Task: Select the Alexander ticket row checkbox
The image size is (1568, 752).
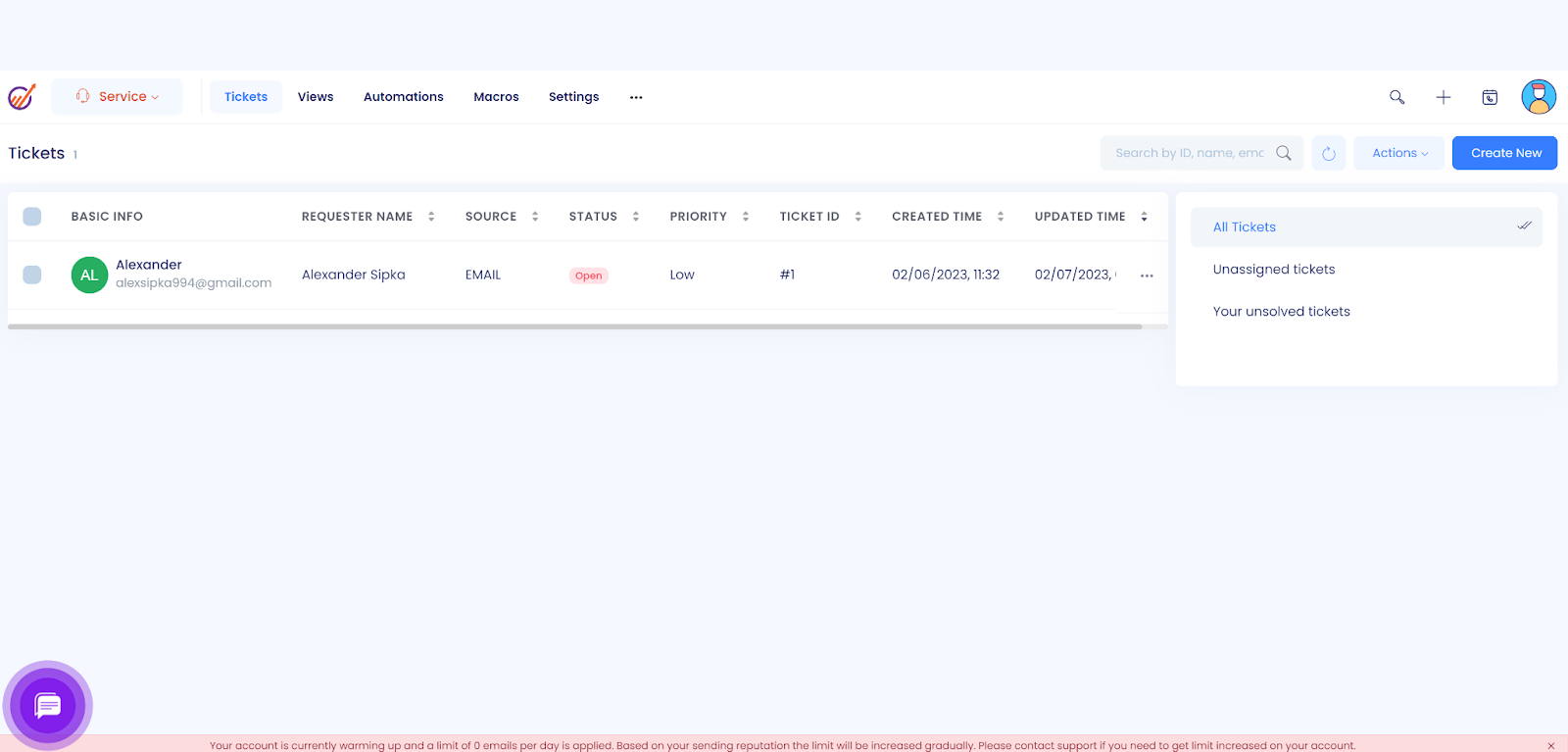Action: pyautogui.click(x=32, y=276)
